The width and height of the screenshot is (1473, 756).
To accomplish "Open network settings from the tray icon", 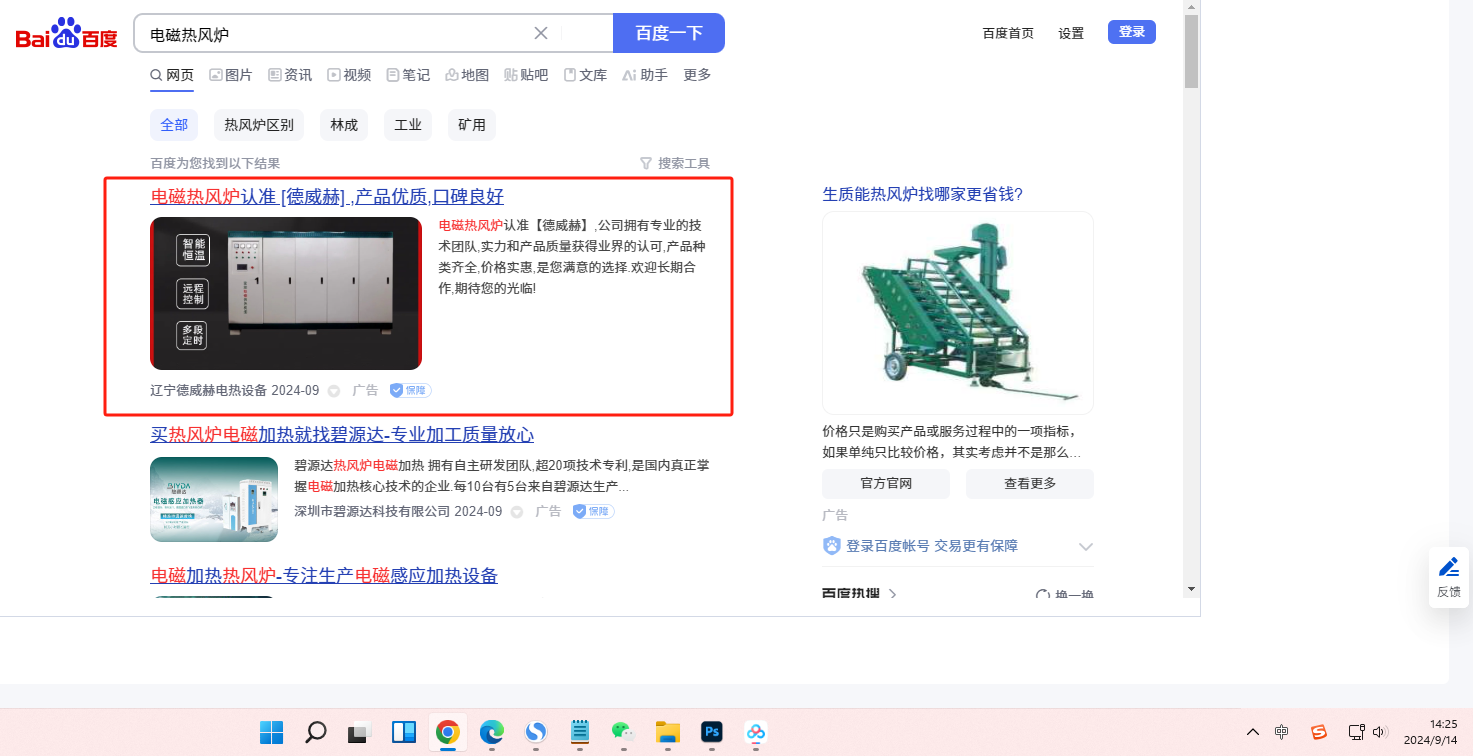I will point(1356,732).
